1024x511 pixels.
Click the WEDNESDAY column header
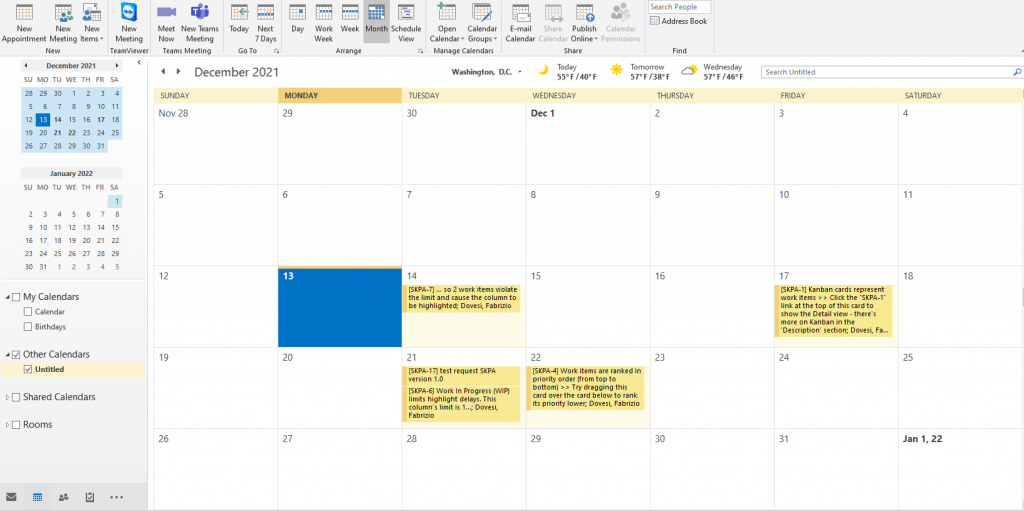(x=588, y=95)
